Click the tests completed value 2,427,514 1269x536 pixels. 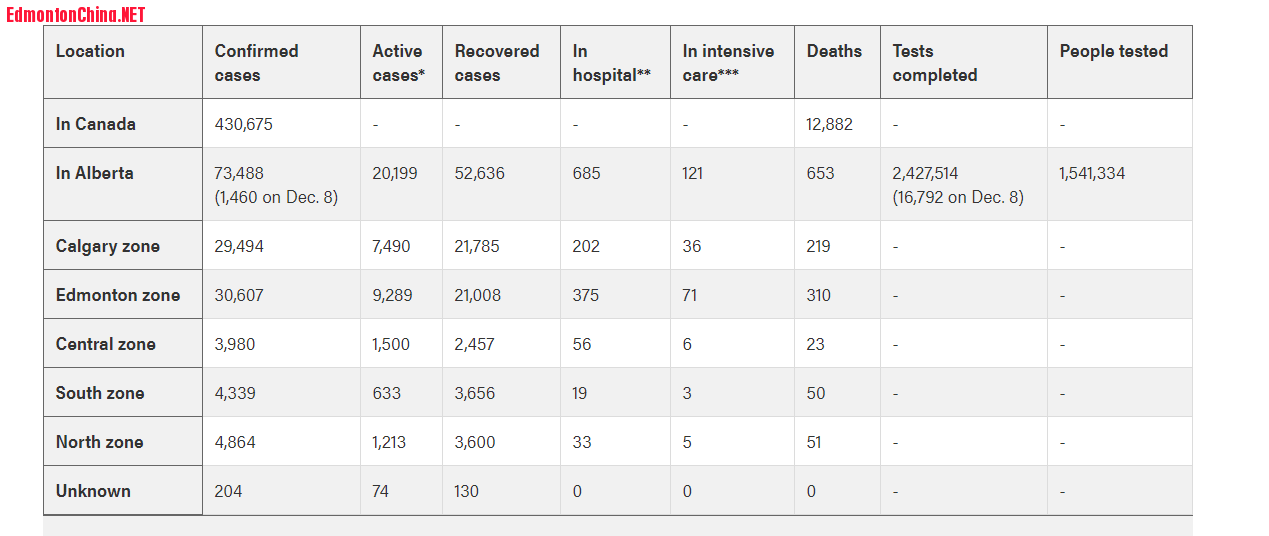point(926,173)
